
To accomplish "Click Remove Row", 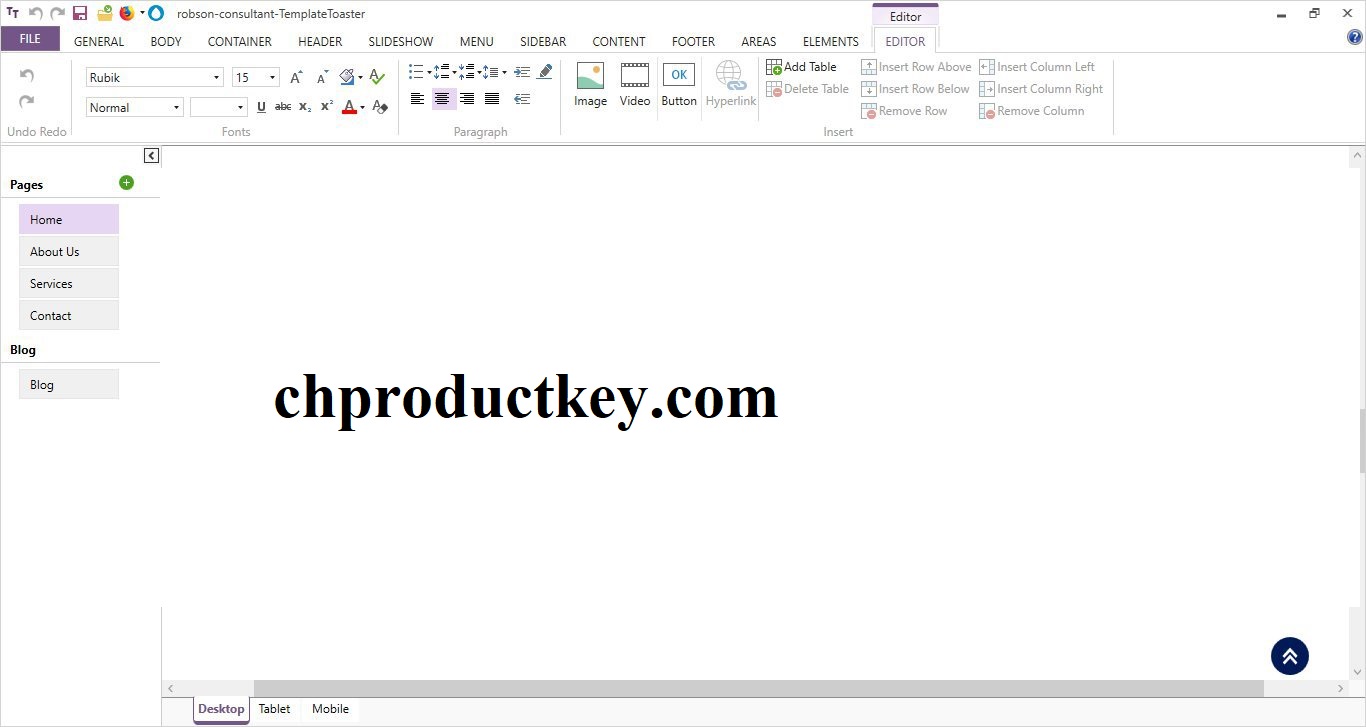I will pos(905,111).
